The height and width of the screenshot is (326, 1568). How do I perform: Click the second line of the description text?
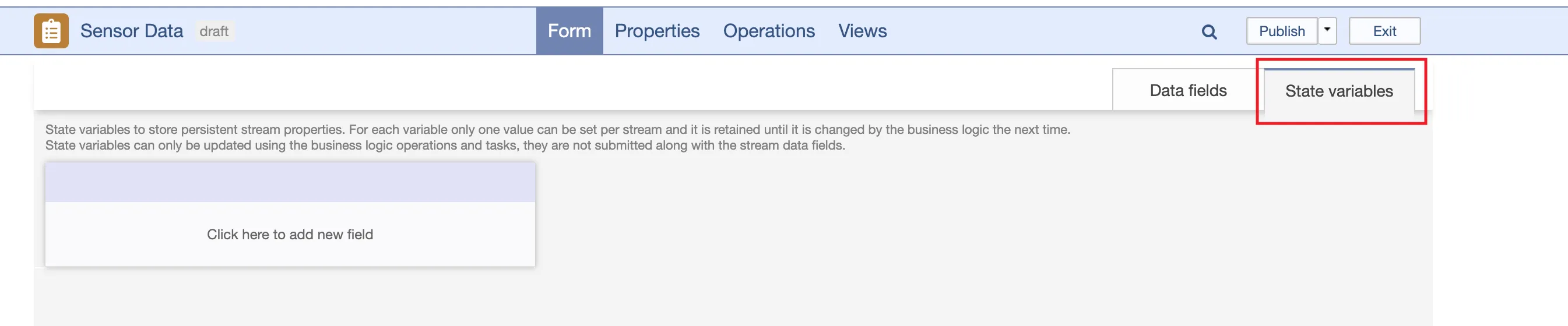coord(444,146)
